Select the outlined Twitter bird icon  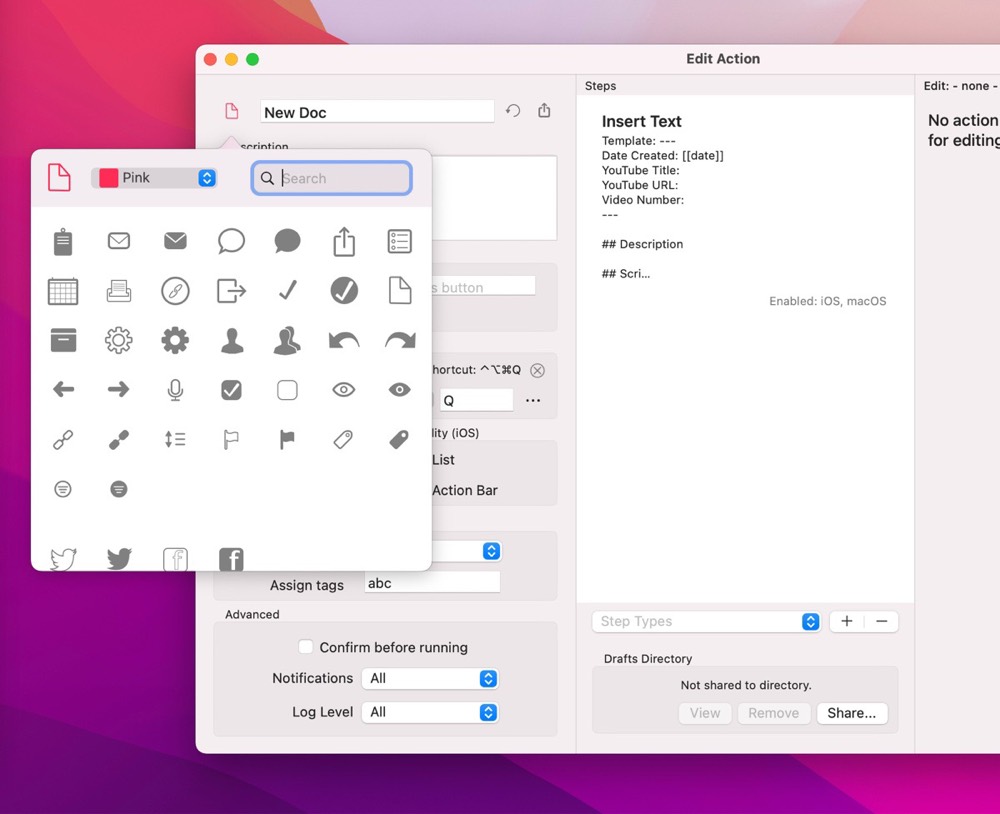pos(63,559)
